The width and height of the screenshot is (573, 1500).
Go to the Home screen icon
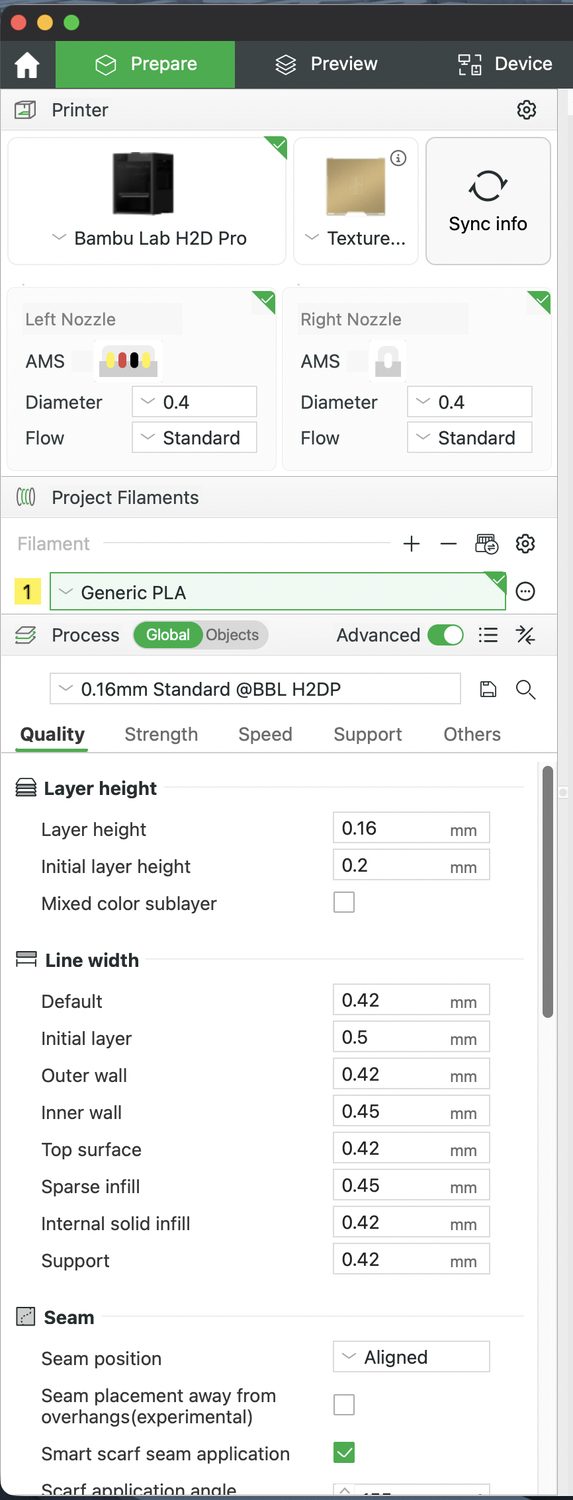click(x=27, y=65)
